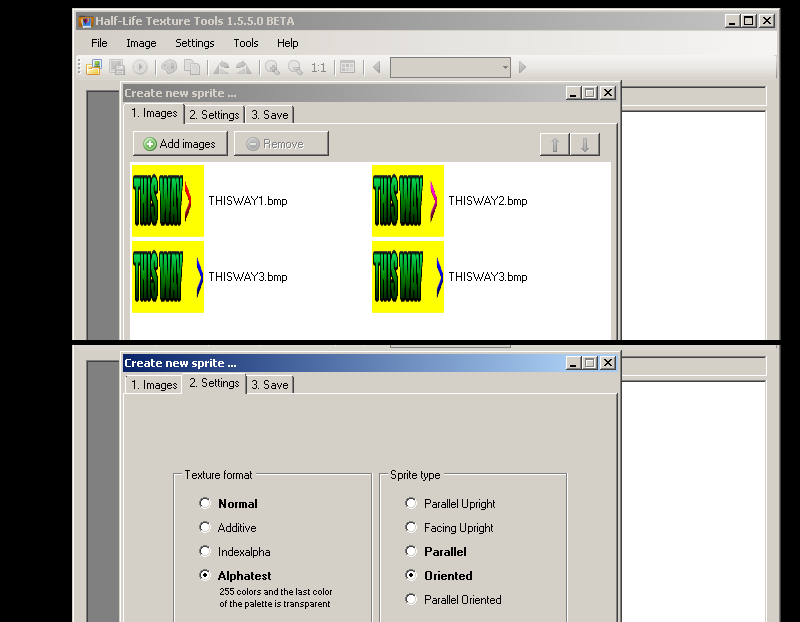Select Additive texture format
Viewport: 800px width, 622px height.
click(x=228, y=528)
